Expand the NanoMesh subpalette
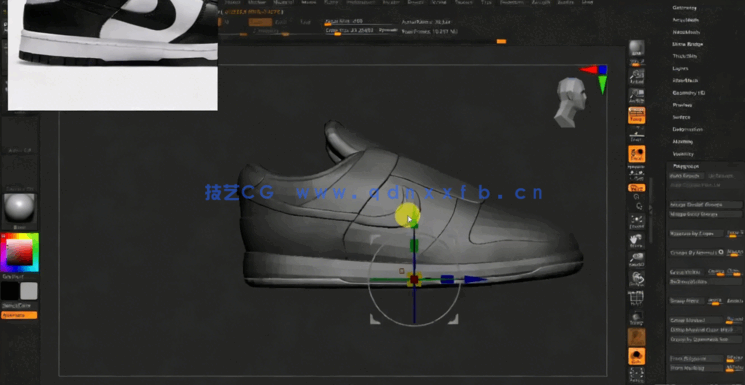The image size is (745, 385). click(686, 32)
